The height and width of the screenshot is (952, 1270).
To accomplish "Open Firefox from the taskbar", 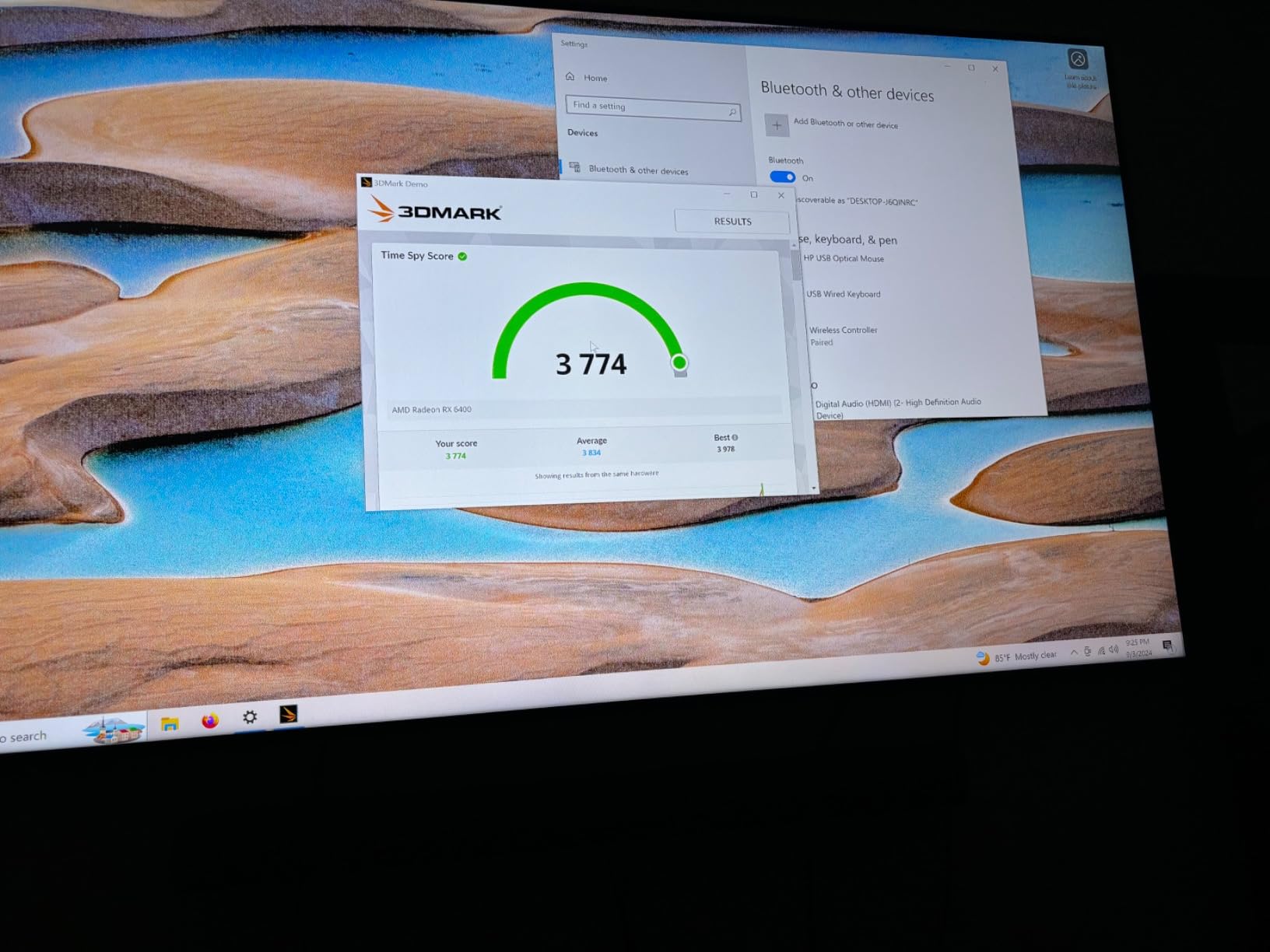I will click(x=209, y=721).
